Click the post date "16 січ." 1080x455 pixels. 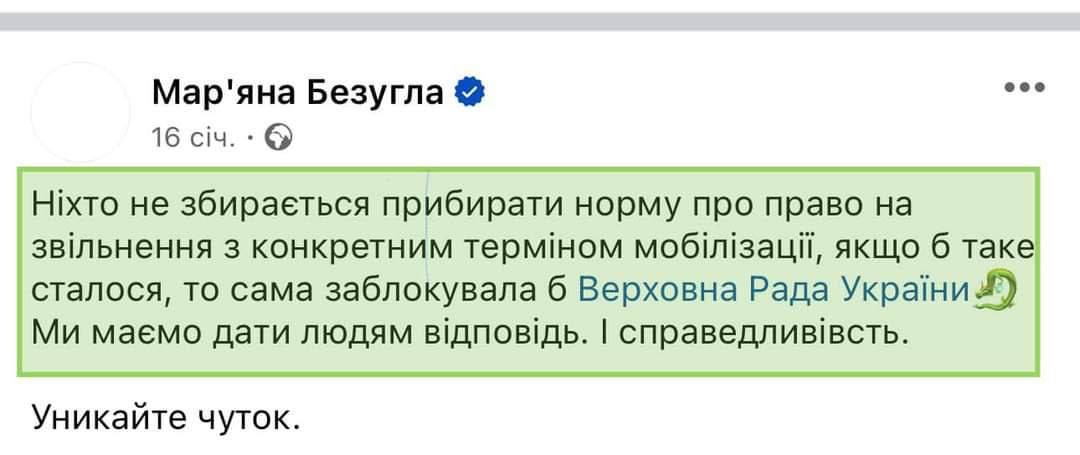tap(193, 138)
